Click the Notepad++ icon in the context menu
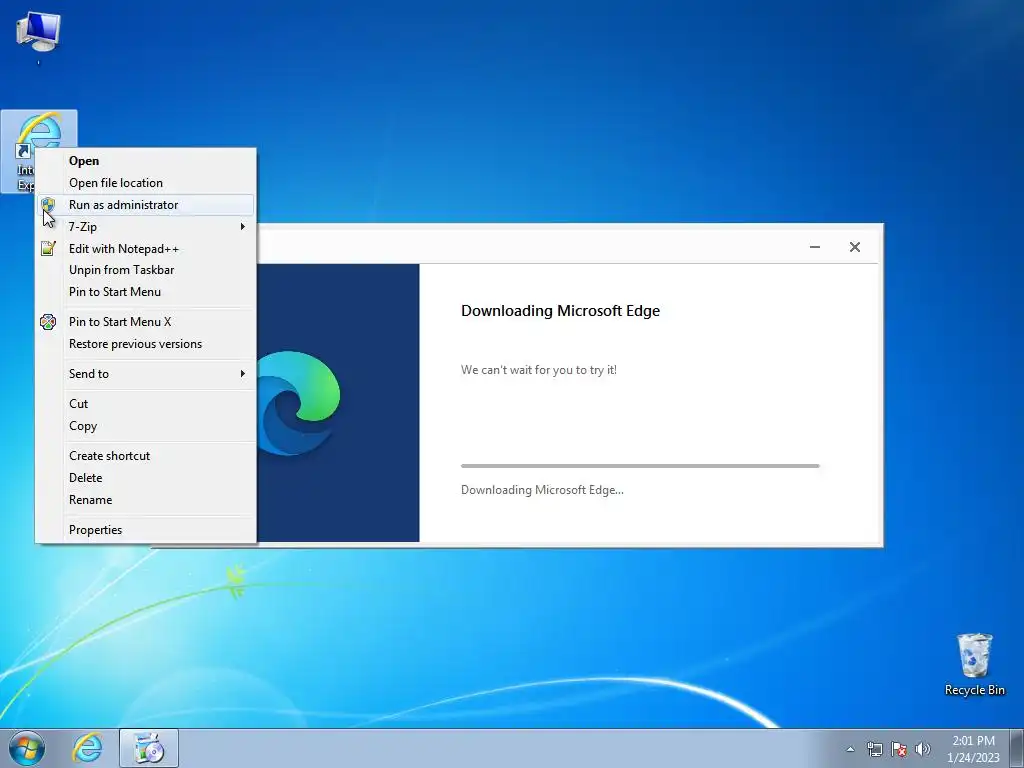This screenshot has width=1024, height=768. click(48, 248)
